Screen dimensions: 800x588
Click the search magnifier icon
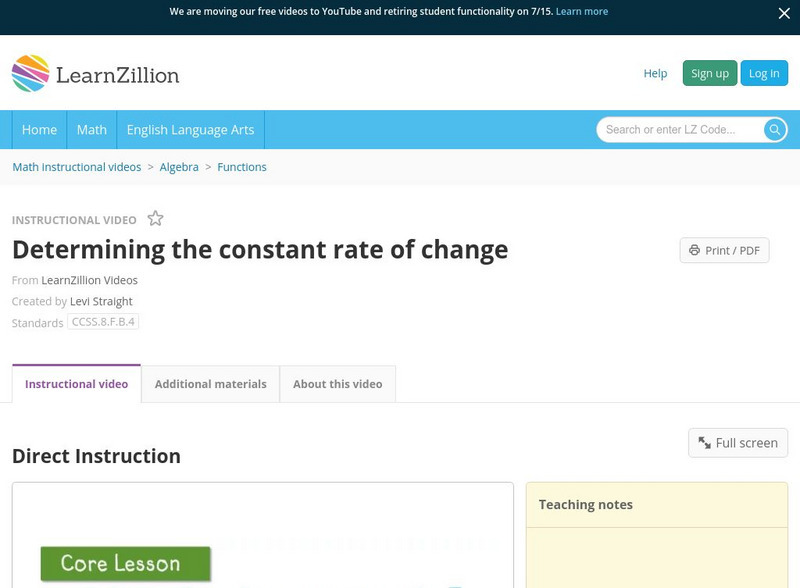click(x=774, y=130)
